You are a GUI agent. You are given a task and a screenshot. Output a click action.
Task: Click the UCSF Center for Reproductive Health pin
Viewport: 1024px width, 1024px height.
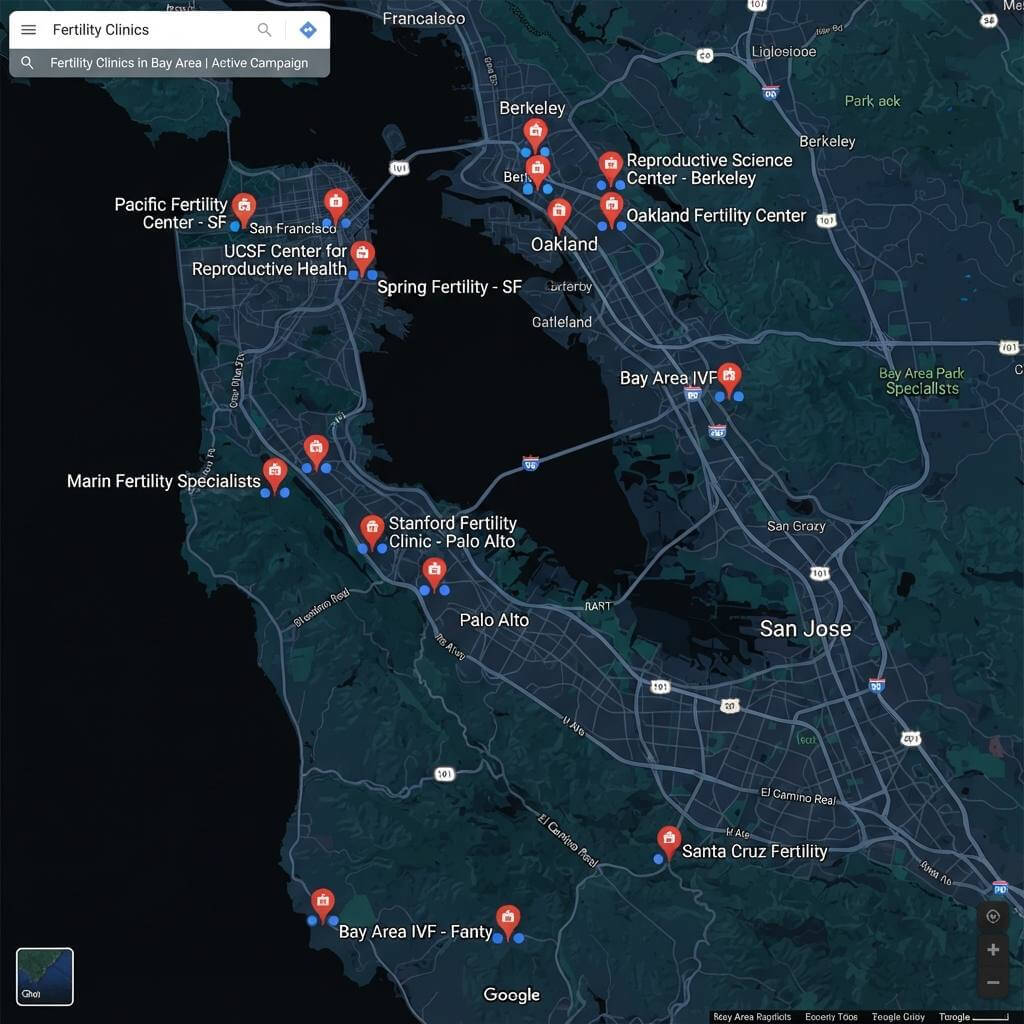click(x=362, y=258)
